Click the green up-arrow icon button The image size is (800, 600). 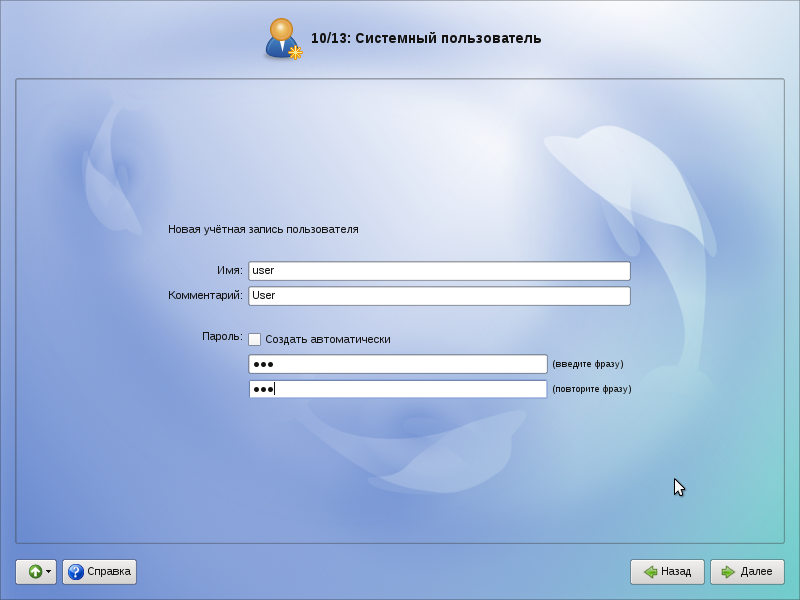click(x=33, y=572)
